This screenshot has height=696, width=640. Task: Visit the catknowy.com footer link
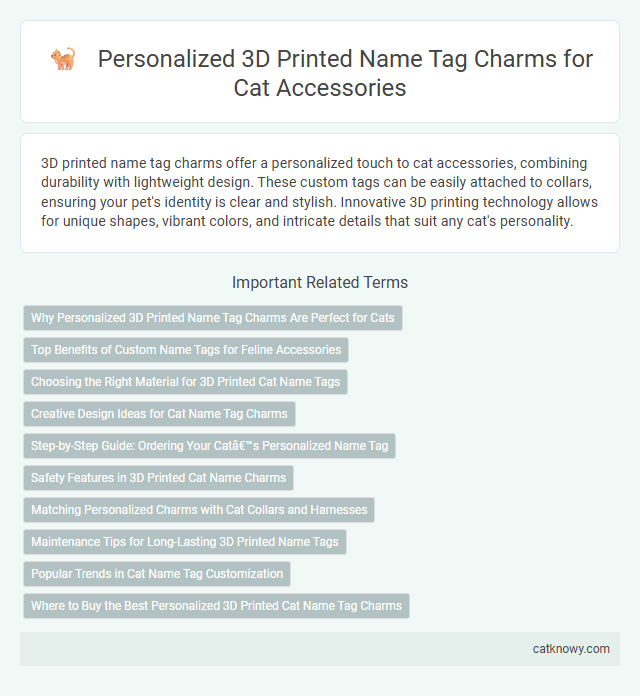[x=571, y=649]
